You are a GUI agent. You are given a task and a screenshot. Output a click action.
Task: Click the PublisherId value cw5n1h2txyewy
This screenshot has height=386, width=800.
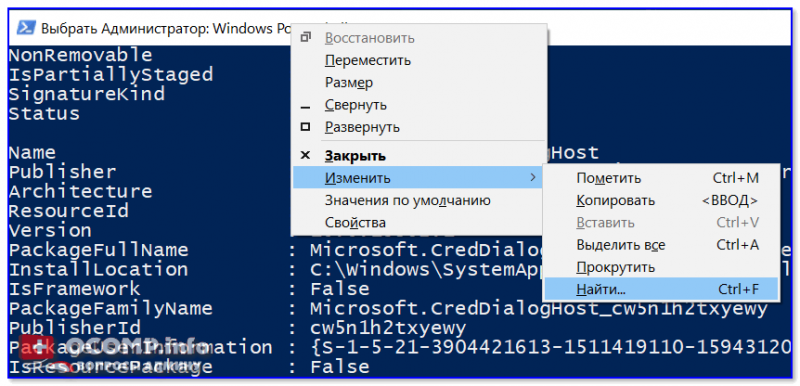[388, 327]
